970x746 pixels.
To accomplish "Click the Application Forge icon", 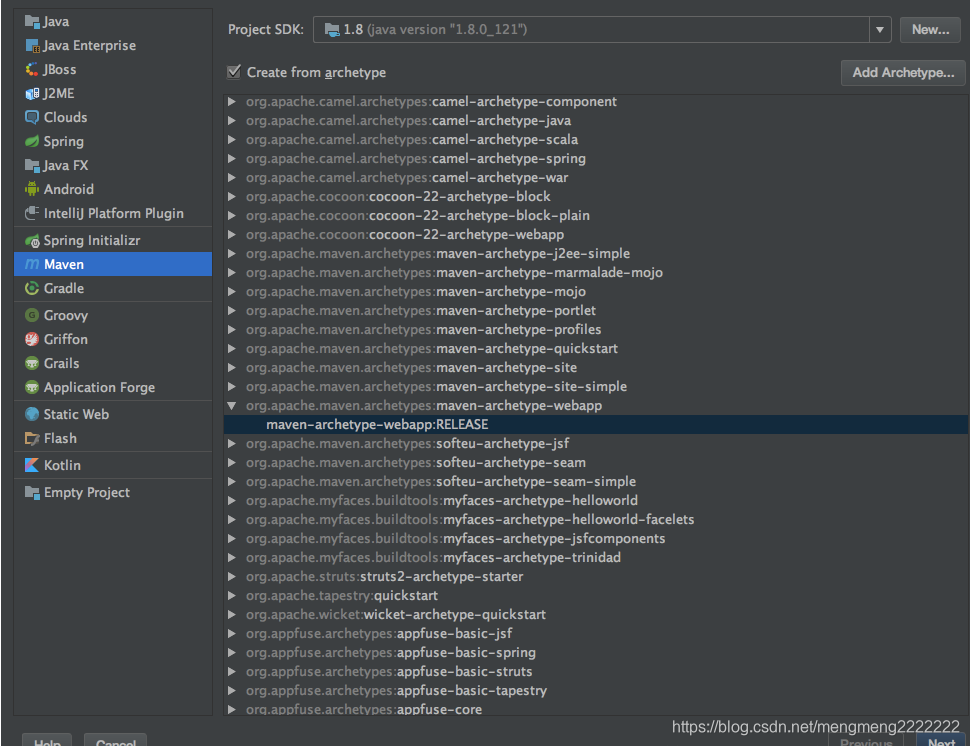I will click(x=32, y=388).
